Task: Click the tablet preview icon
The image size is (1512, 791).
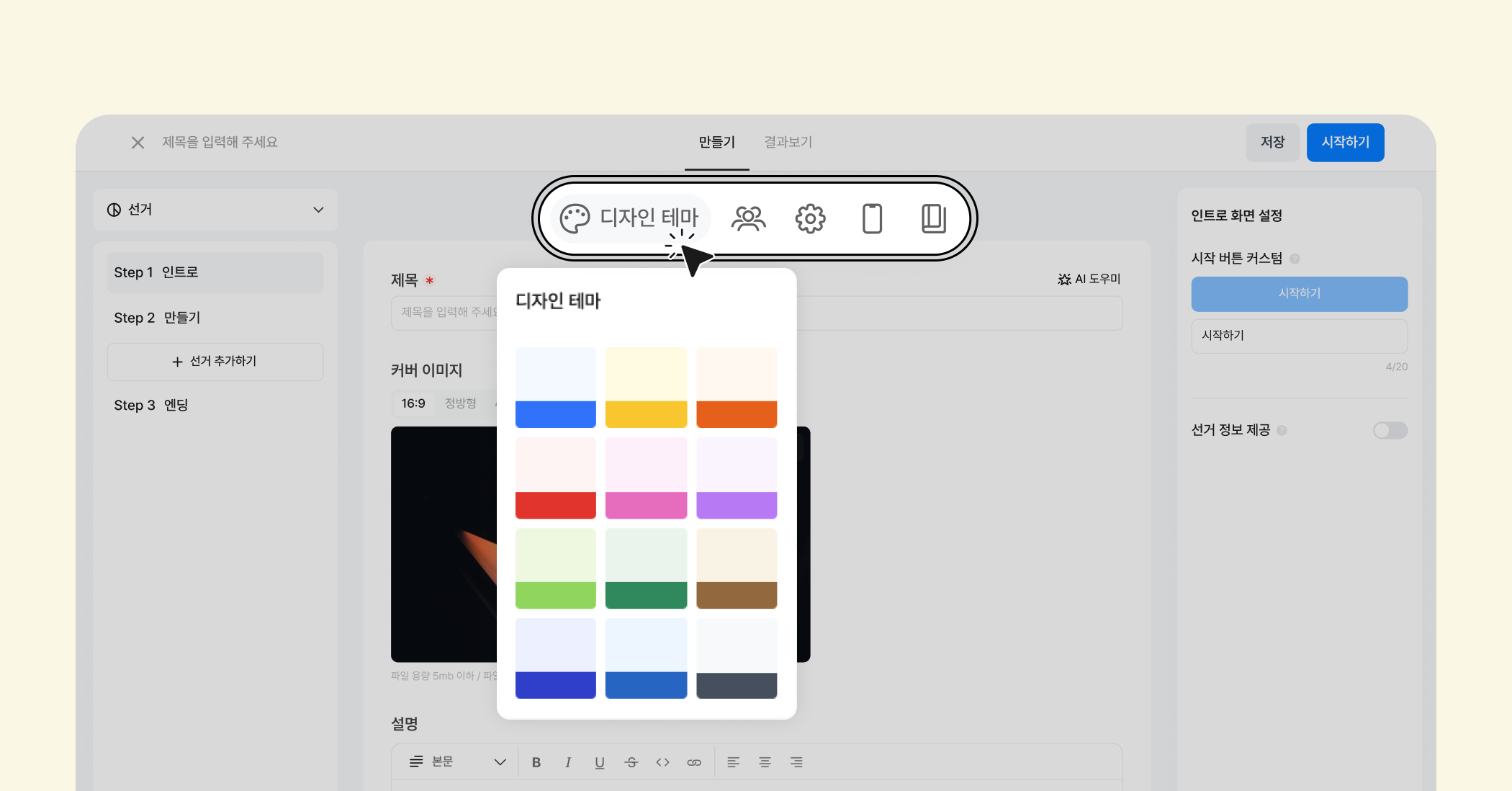Action: [934, 218]
